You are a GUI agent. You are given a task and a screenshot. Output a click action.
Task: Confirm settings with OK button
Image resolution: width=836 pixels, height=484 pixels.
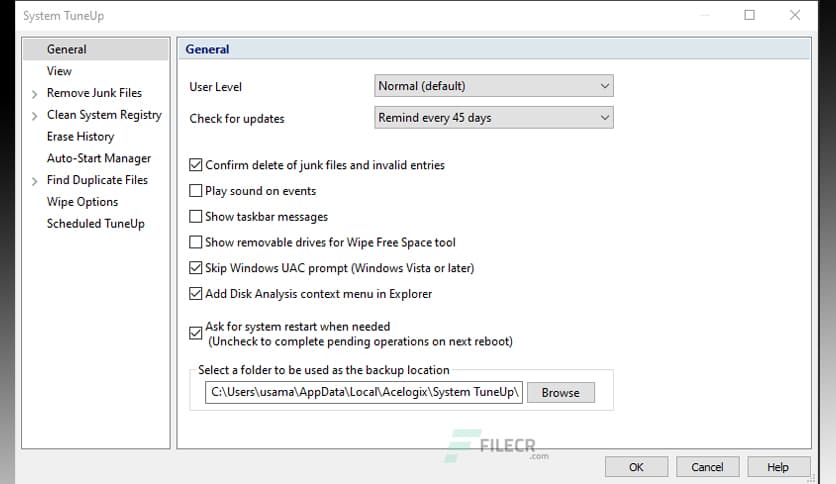pos(636,467)
